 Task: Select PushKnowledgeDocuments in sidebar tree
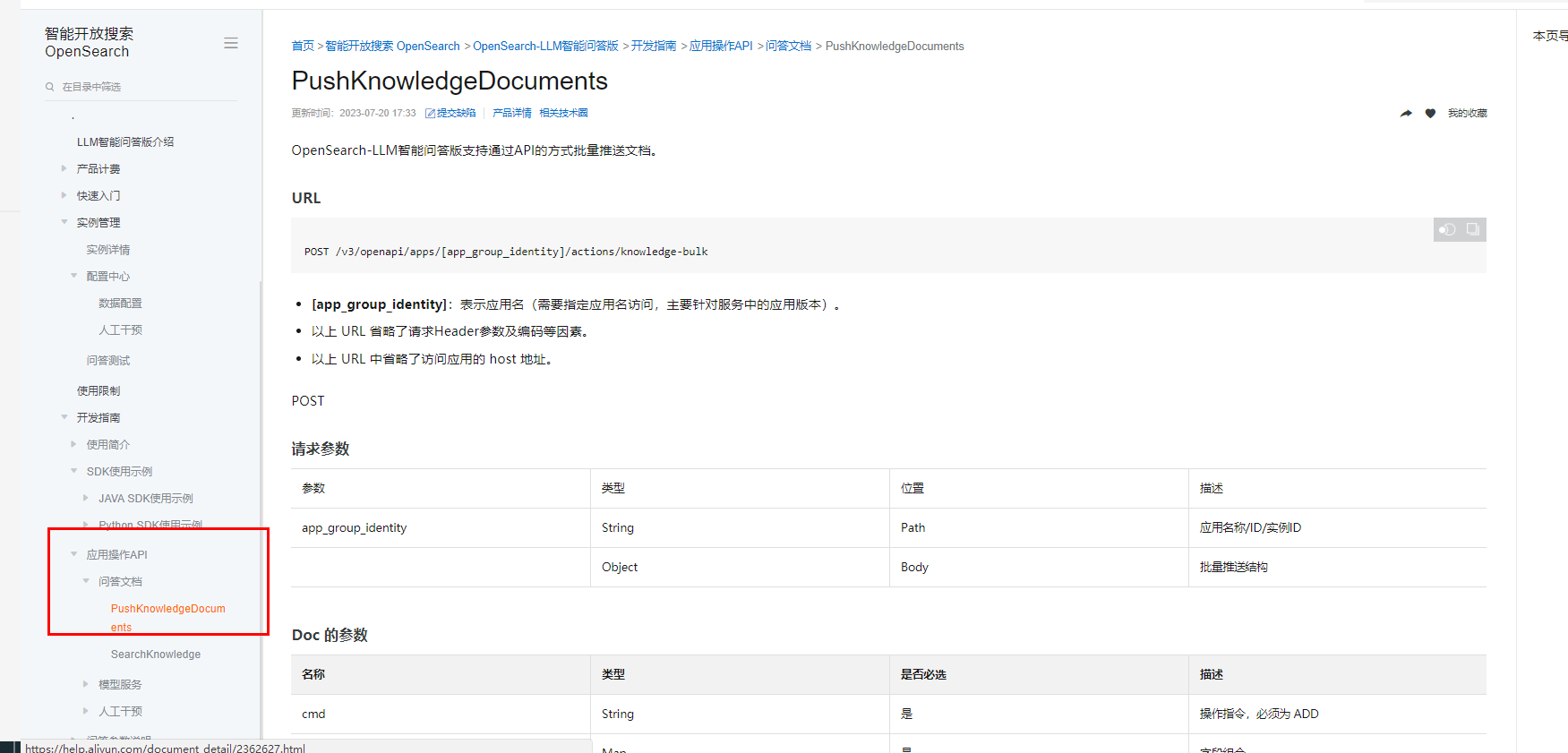(x=168, y=618)
